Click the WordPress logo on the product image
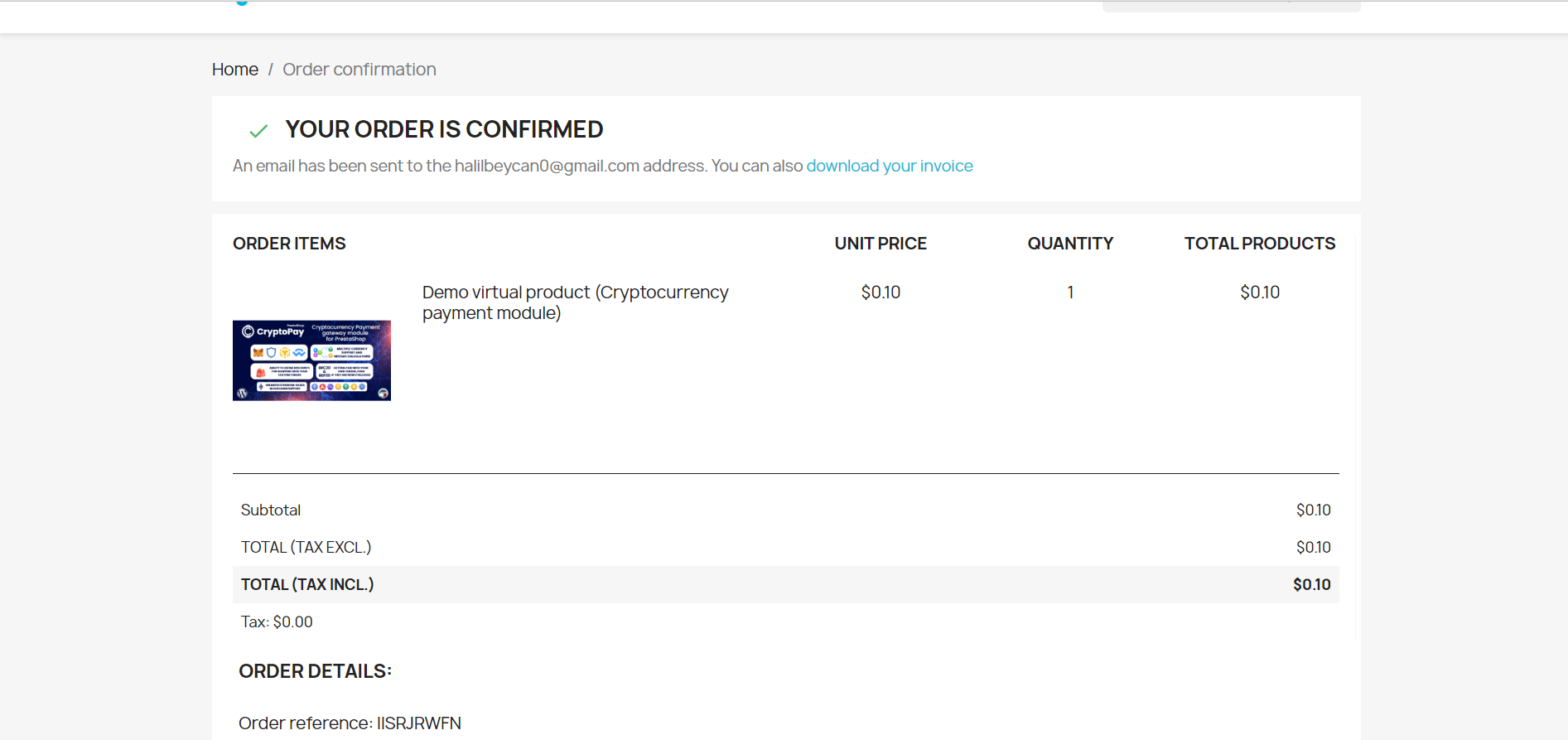Screen dimensions: 1568x740 point(242,393)
